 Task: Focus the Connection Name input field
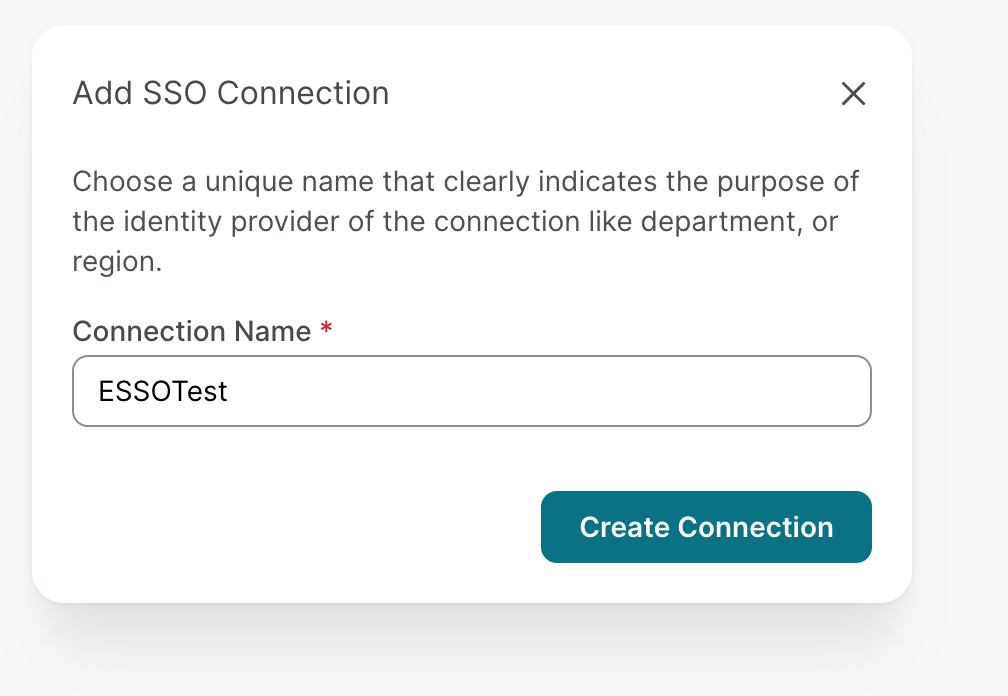coord(471,391)
